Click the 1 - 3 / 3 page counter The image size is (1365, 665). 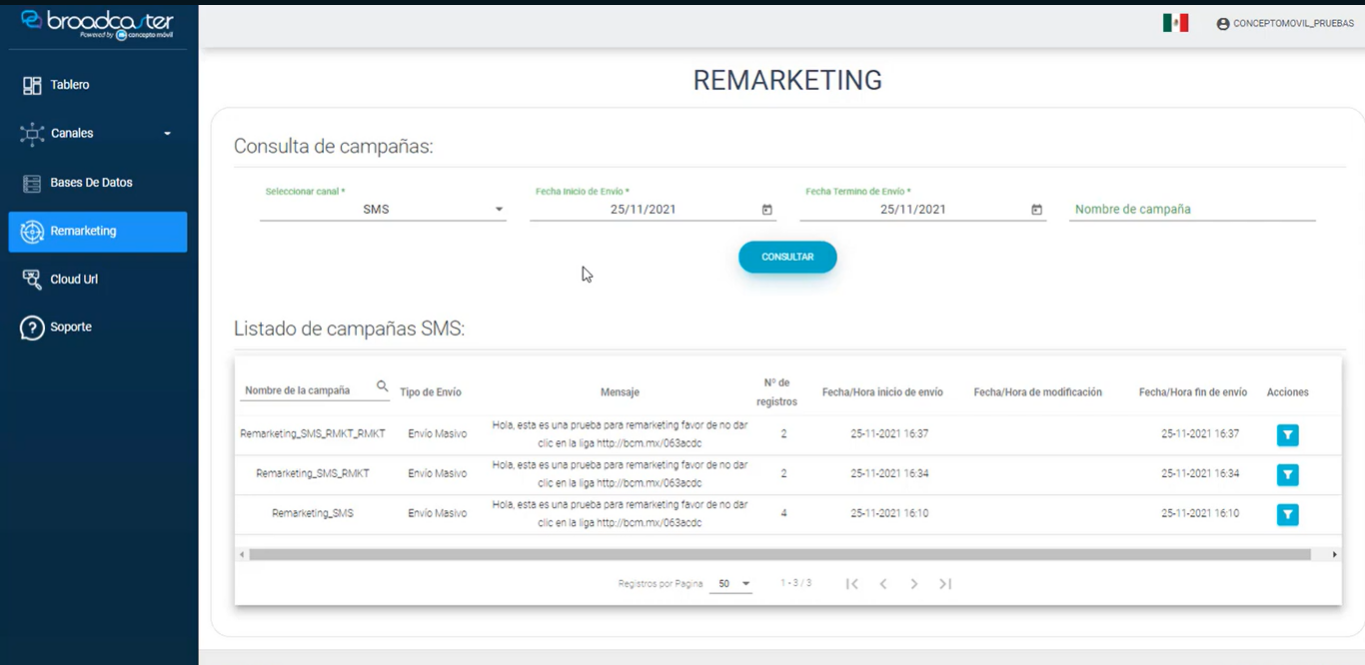click(x=796, y=583)
